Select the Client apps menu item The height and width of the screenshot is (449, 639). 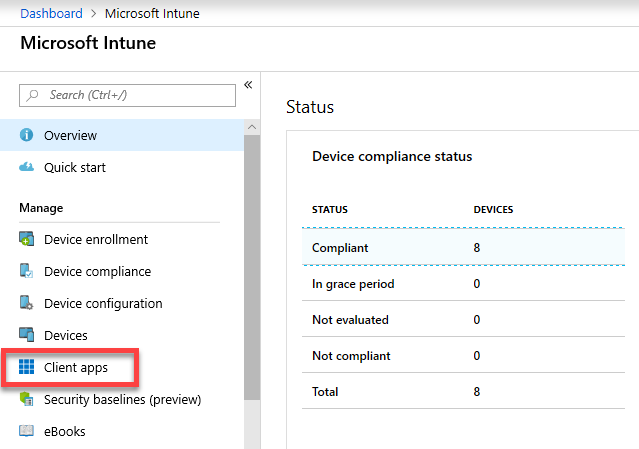coord(75,368)
